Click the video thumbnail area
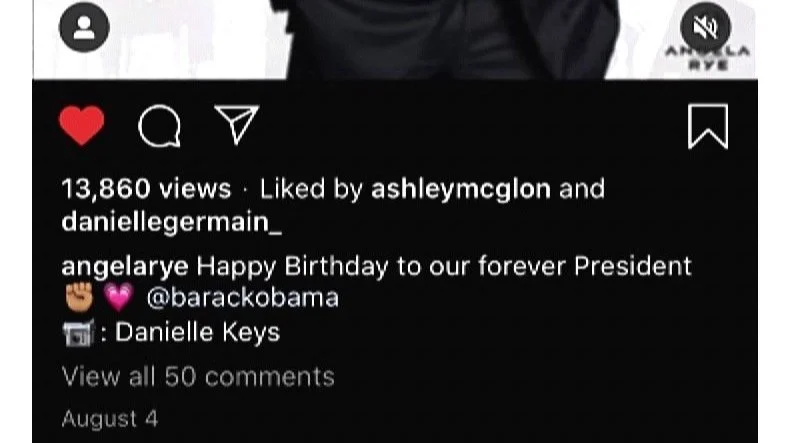Screen dimensions: 794x443 [395, 39]
